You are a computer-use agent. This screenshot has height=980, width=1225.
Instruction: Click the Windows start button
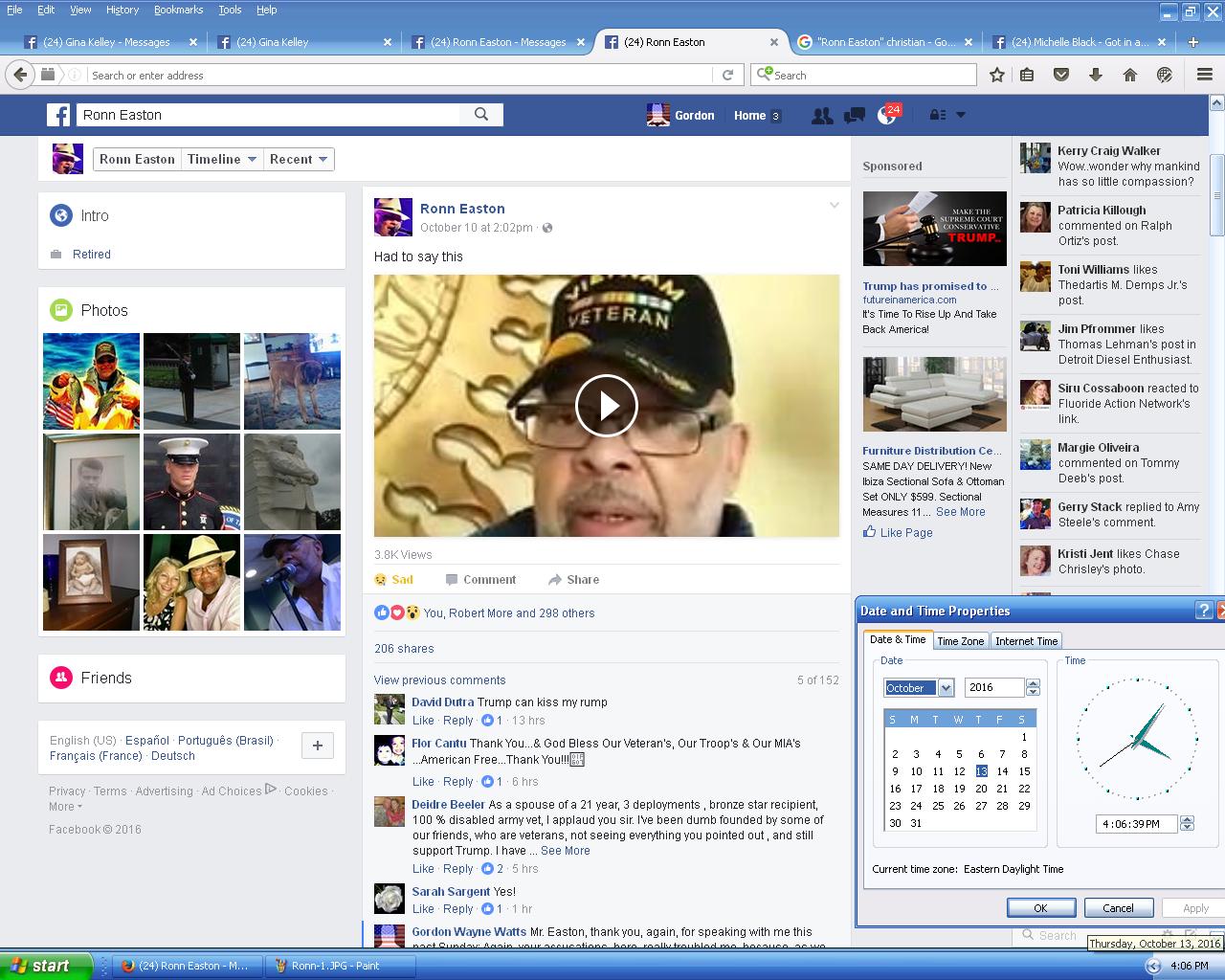click(46, 966)
